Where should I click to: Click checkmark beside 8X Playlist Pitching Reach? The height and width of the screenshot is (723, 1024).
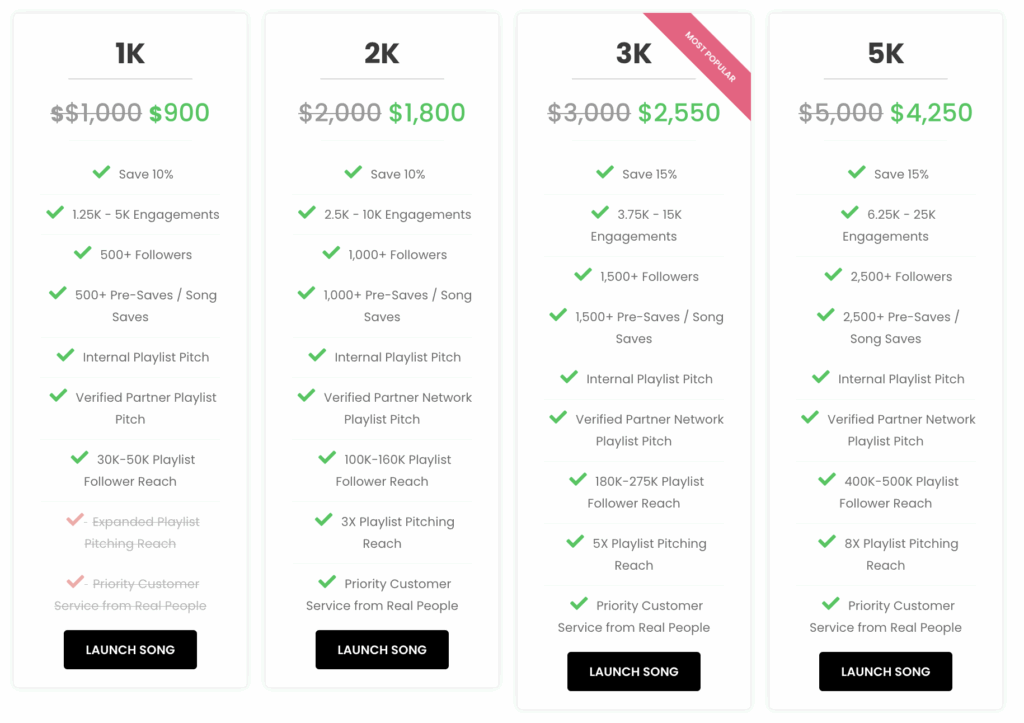tap(827, 543)
